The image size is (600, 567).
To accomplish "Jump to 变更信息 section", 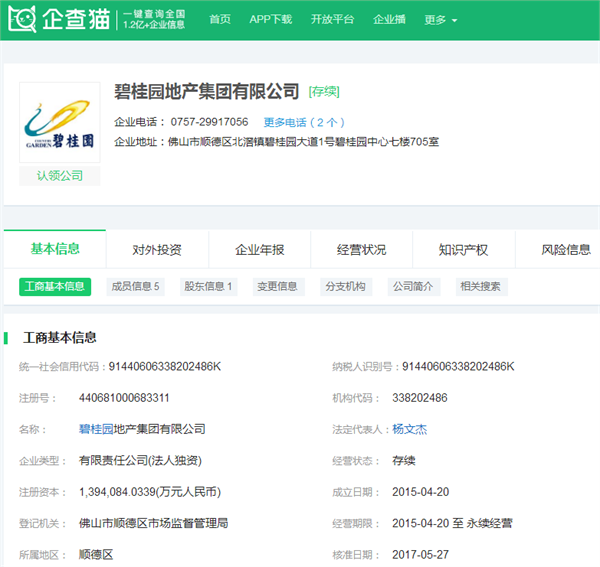I will (279, 287).
